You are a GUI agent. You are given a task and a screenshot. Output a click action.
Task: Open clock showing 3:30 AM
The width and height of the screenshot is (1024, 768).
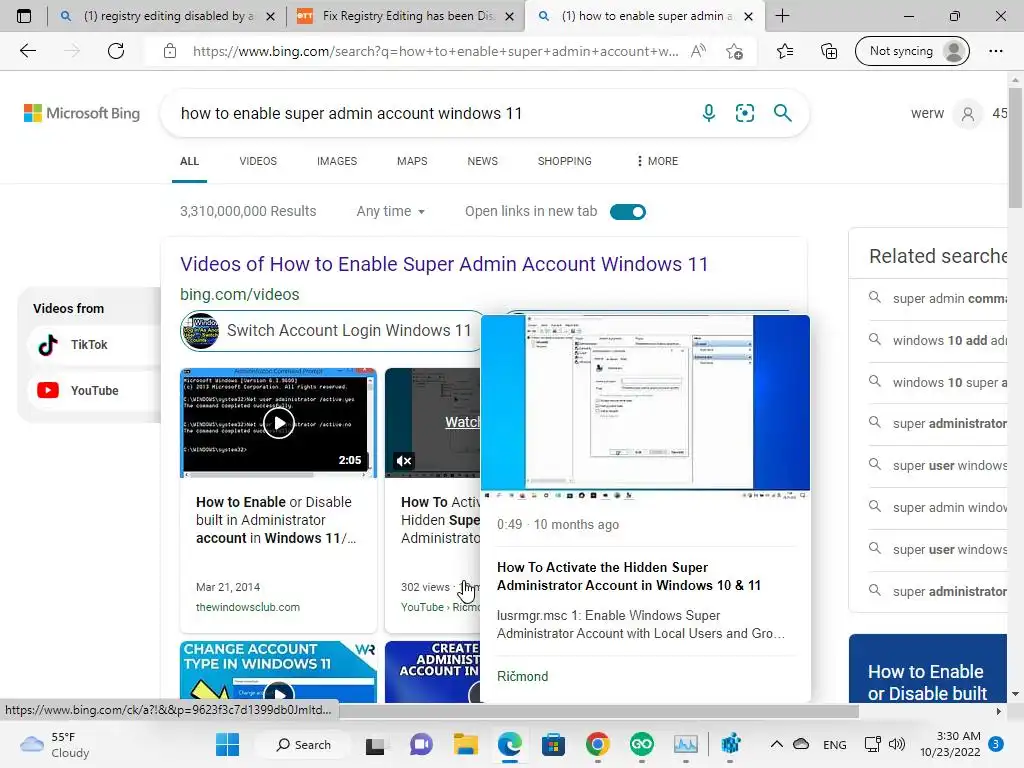tap(950, 744)
